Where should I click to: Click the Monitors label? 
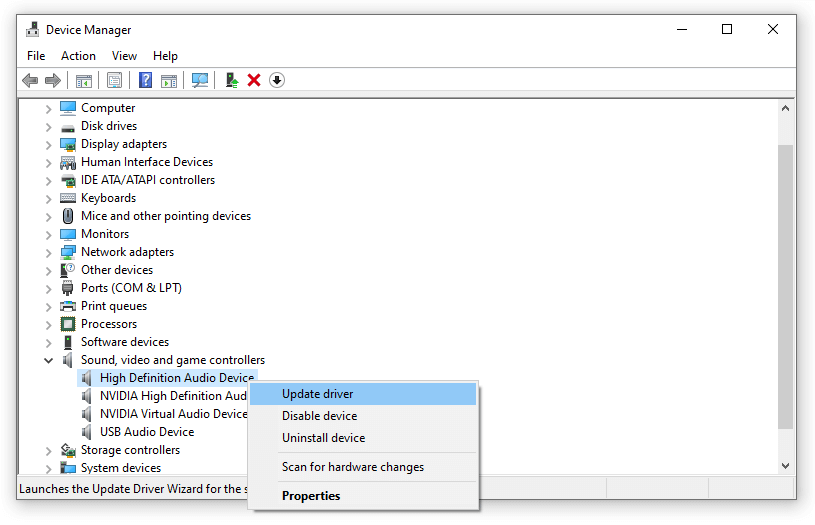[x=105, y=234]
